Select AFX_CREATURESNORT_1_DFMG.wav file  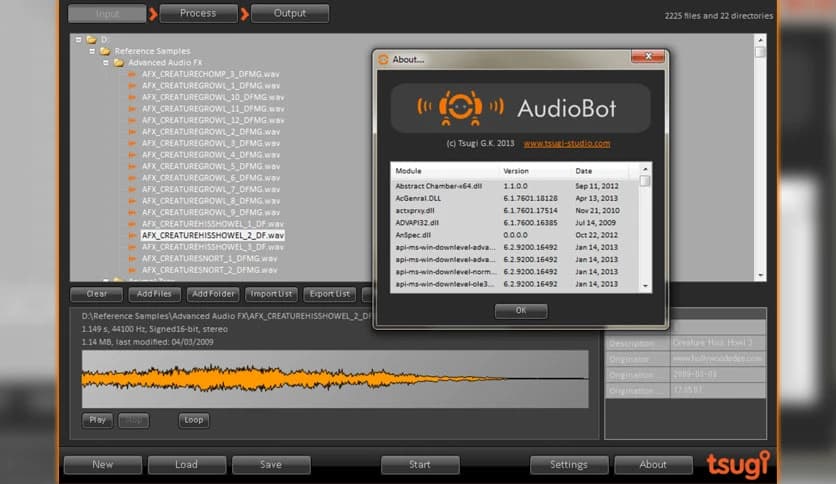click(210, 259)
